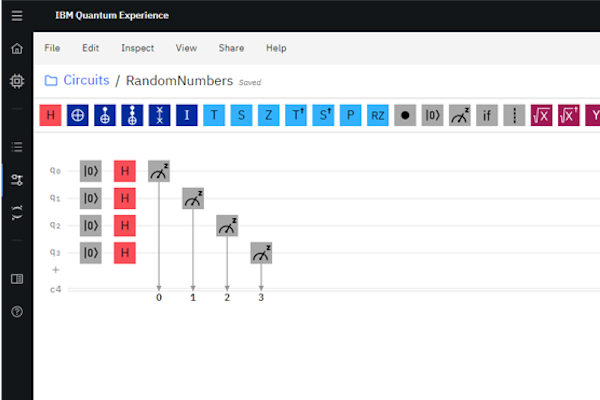The image size is (600, 400).
Task: Click the measurement operation in gate palette
Action: [459, 115]
